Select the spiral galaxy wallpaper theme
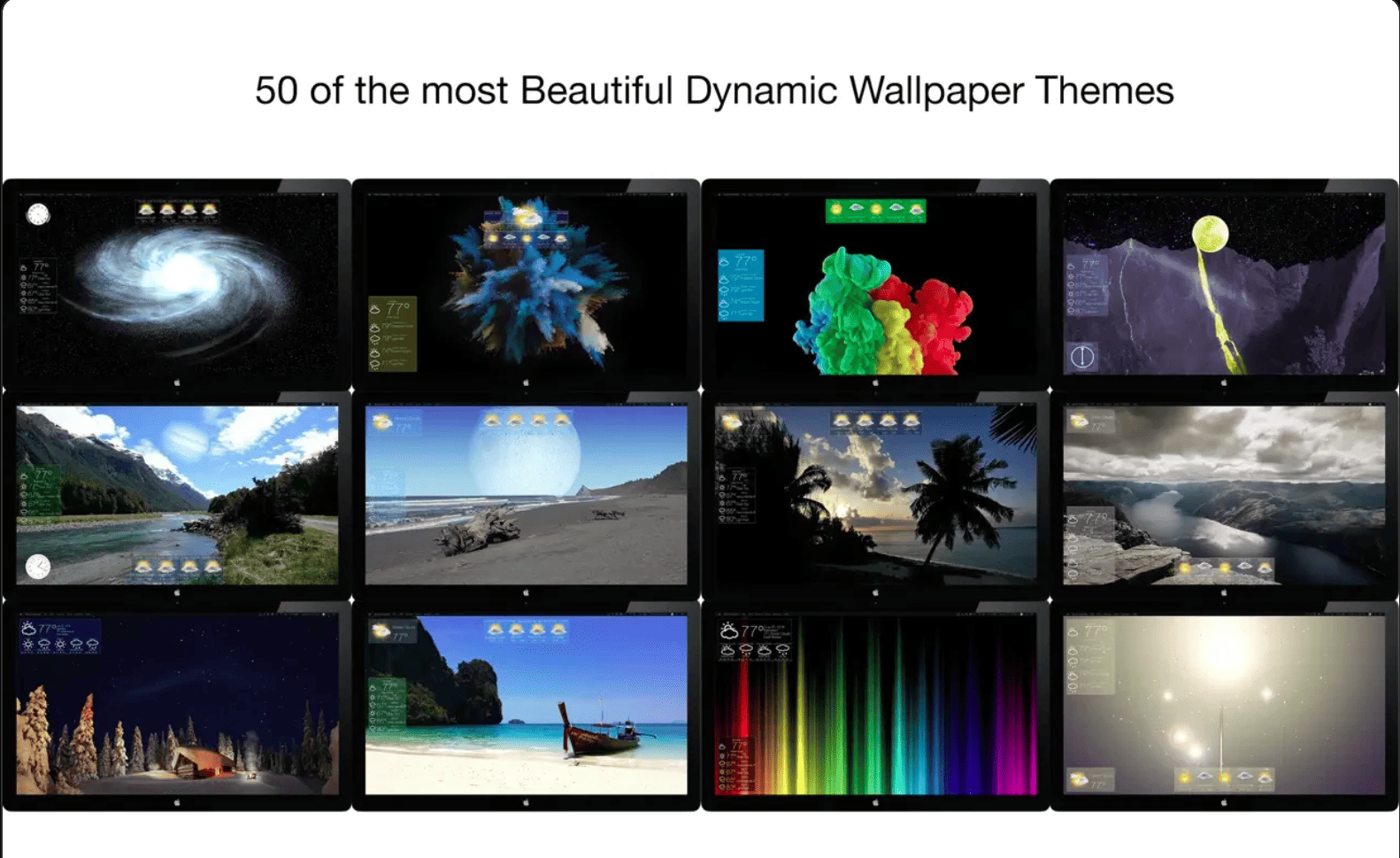The height and width of the screenshot is (858, 1400). (x=177, y=283)
